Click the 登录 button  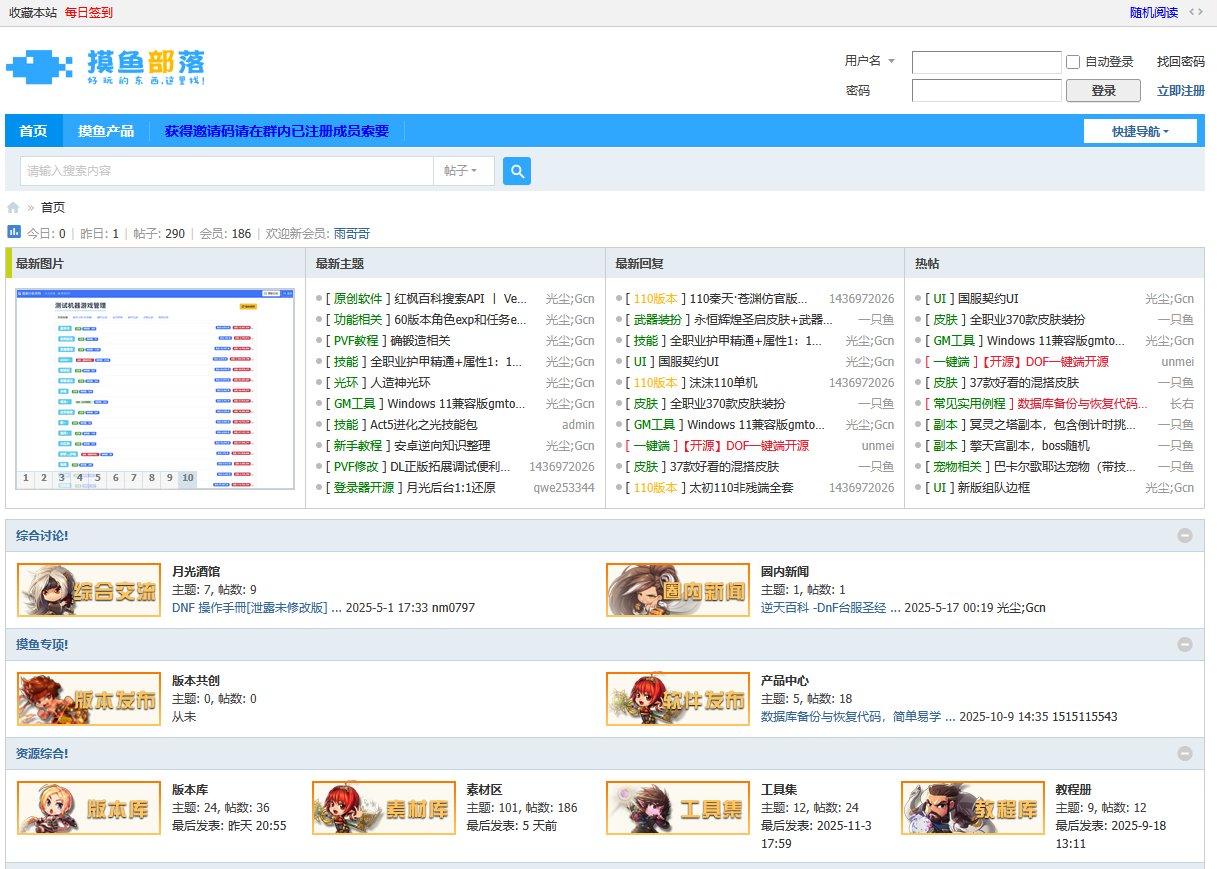click(x=1102, y=90)
